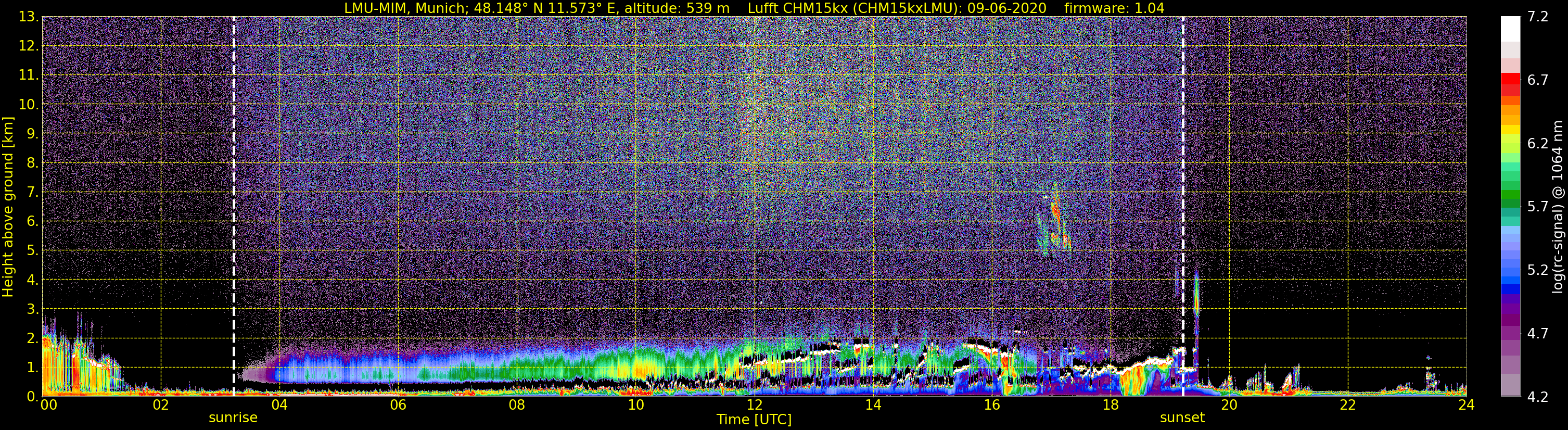Click the time axis tick '12'
Image resolution: width=1568 pixels, height=430 pixels.
click(x=754, y=406)
